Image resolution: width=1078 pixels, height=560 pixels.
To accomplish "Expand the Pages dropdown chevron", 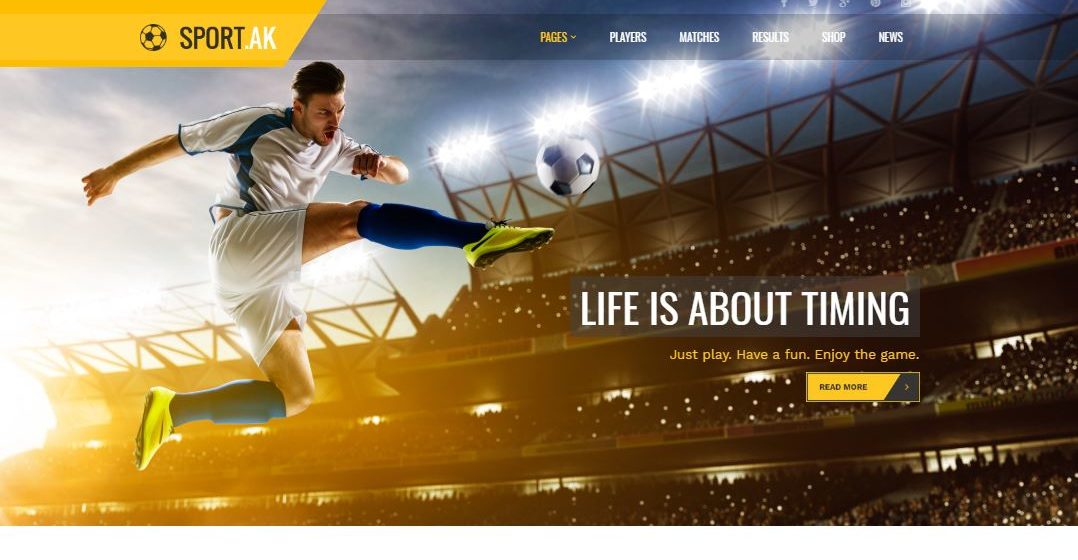I will click(573, 37).
